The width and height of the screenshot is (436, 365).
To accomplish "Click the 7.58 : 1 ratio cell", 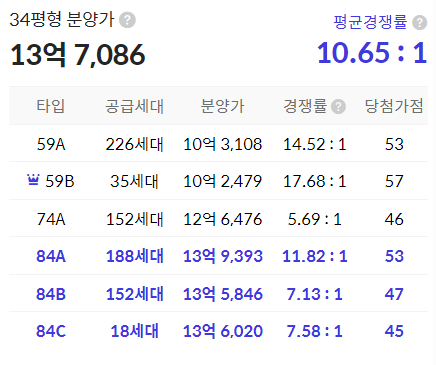I will pyautogui.click(x=315, y=331).
